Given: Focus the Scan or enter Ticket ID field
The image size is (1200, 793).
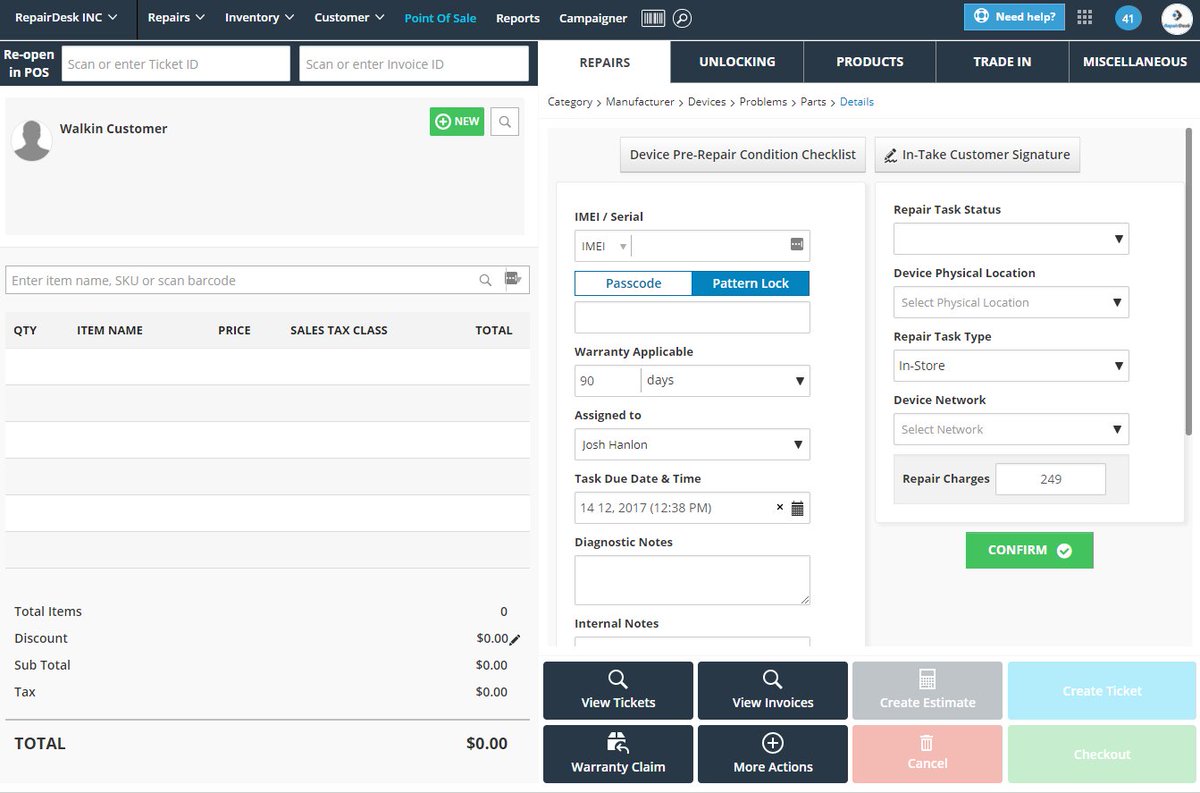Looking at the screenshot, I should tap(176, 64).
